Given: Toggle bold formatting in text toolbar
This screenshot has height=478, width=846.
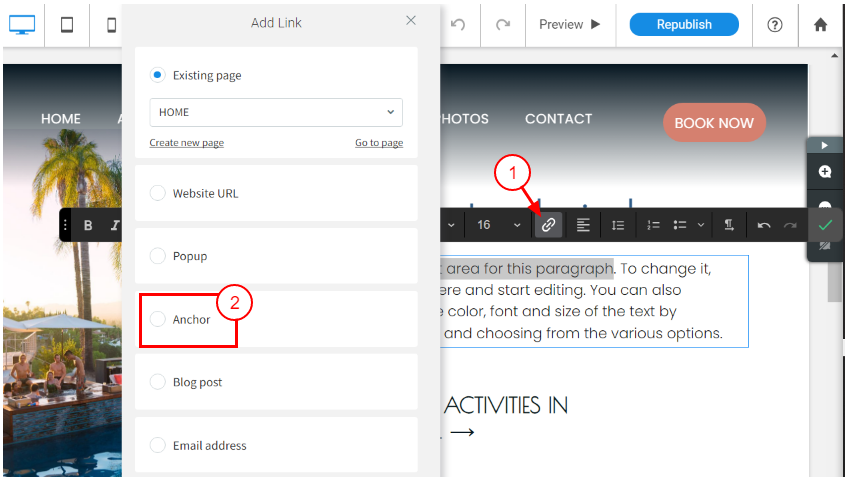Looking at the screenshot, I should 88,225.
